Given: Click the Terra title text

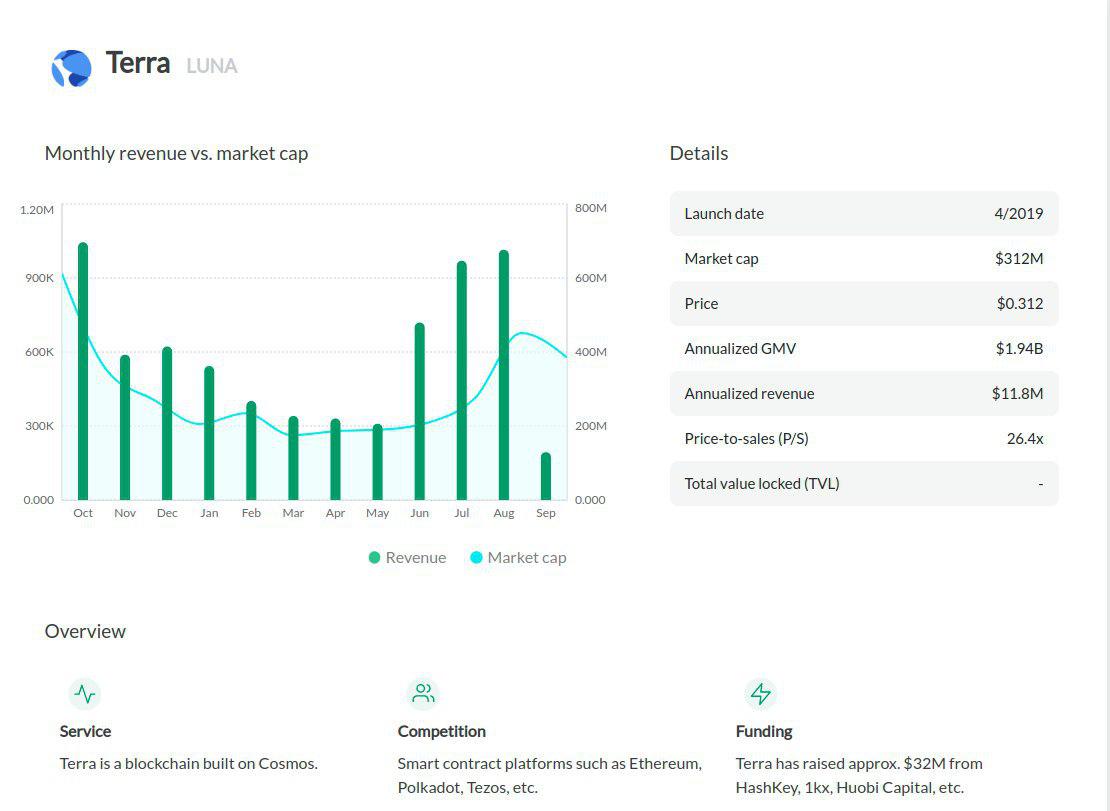Looking at the screenshot, I should 138,63.
